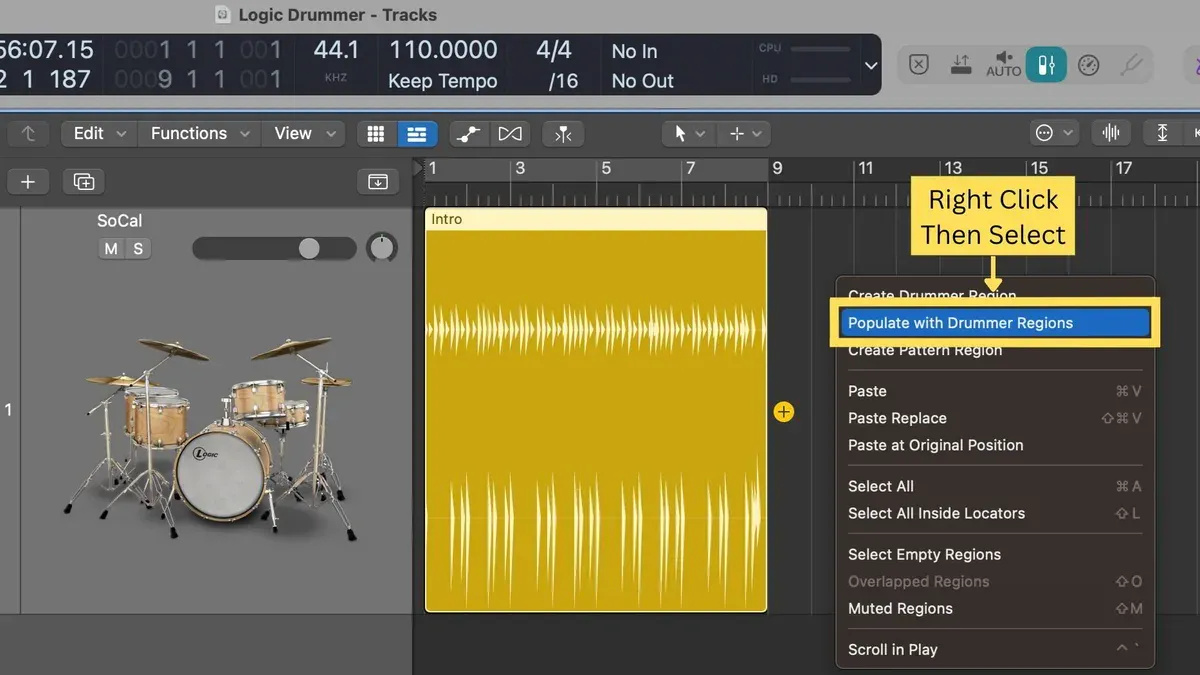Click the grayed tuner icon
Screen dimensions: 1200x675
tap(1132, 65)
